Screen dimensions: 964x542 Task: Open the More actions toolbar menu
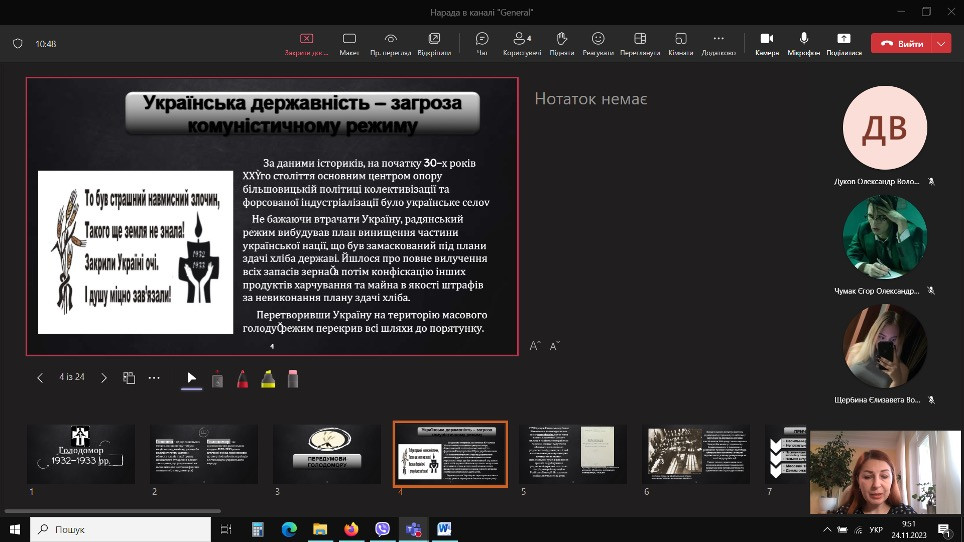point(718,42)
